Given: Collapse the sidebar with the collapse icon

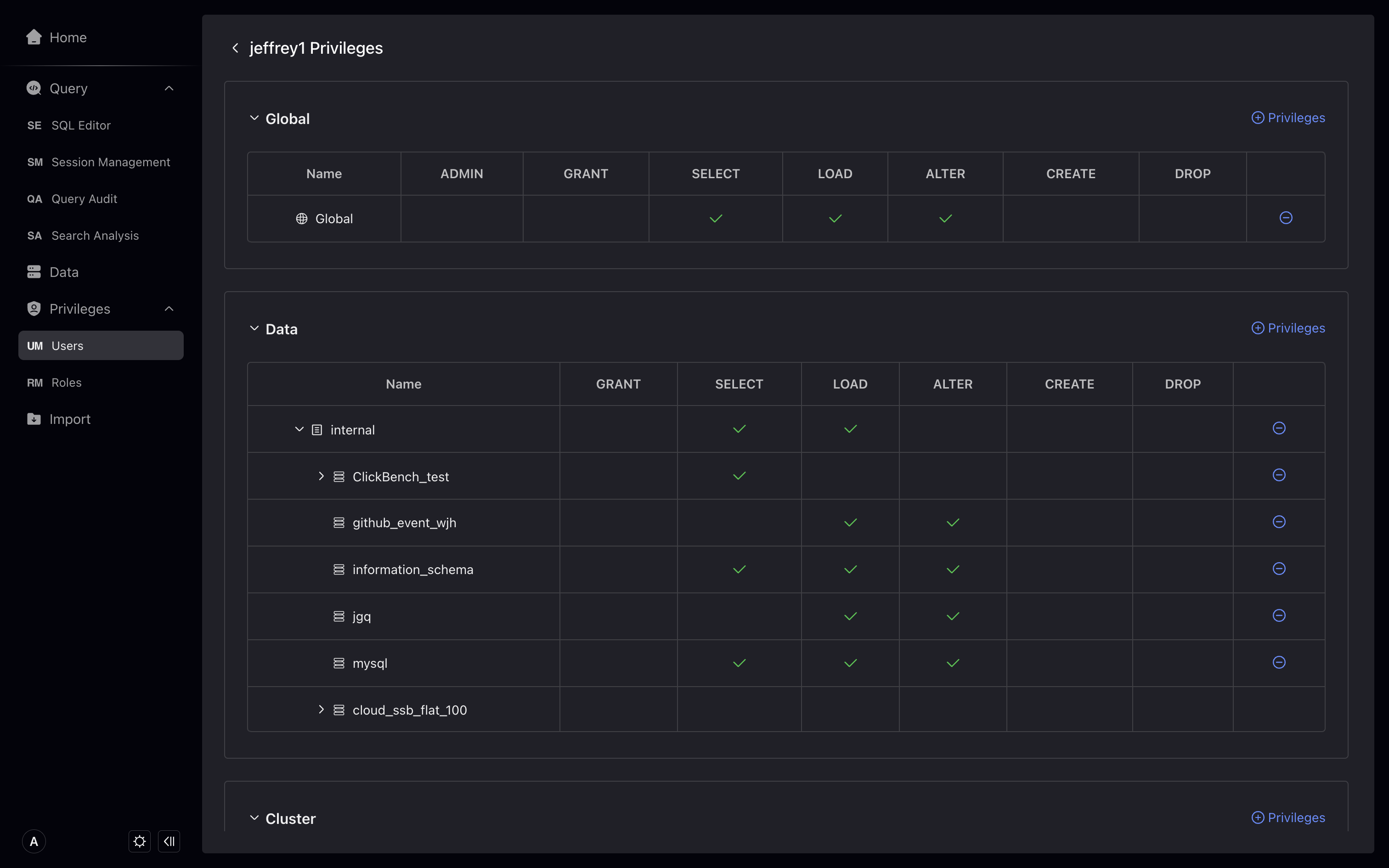Looking at the screenshot, I should click(169, 841).
